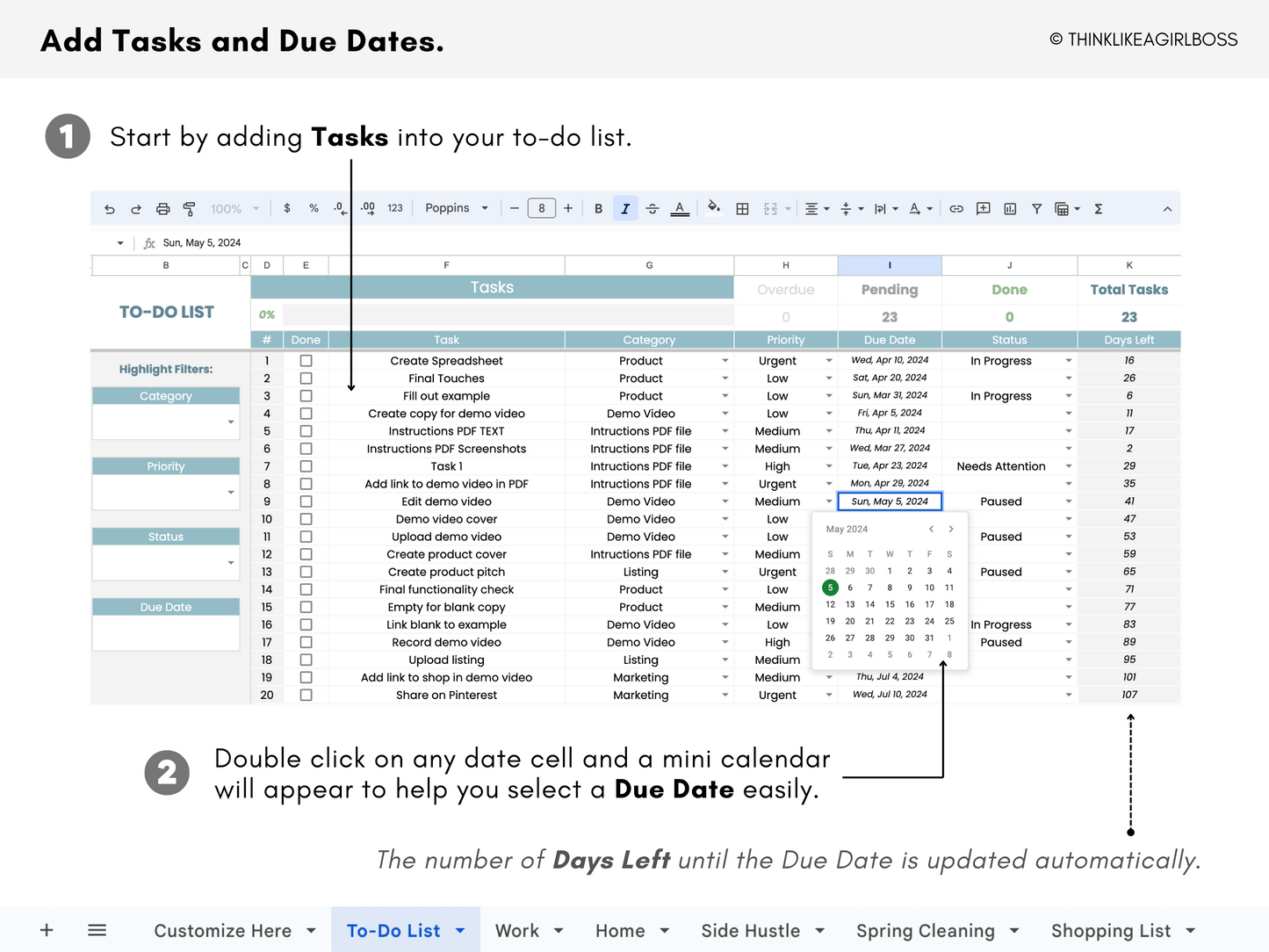The width and height of the screenshot is (1269, 952).
Task: Open the Status dropdown showing Needs Attention
Action: 1069,465
